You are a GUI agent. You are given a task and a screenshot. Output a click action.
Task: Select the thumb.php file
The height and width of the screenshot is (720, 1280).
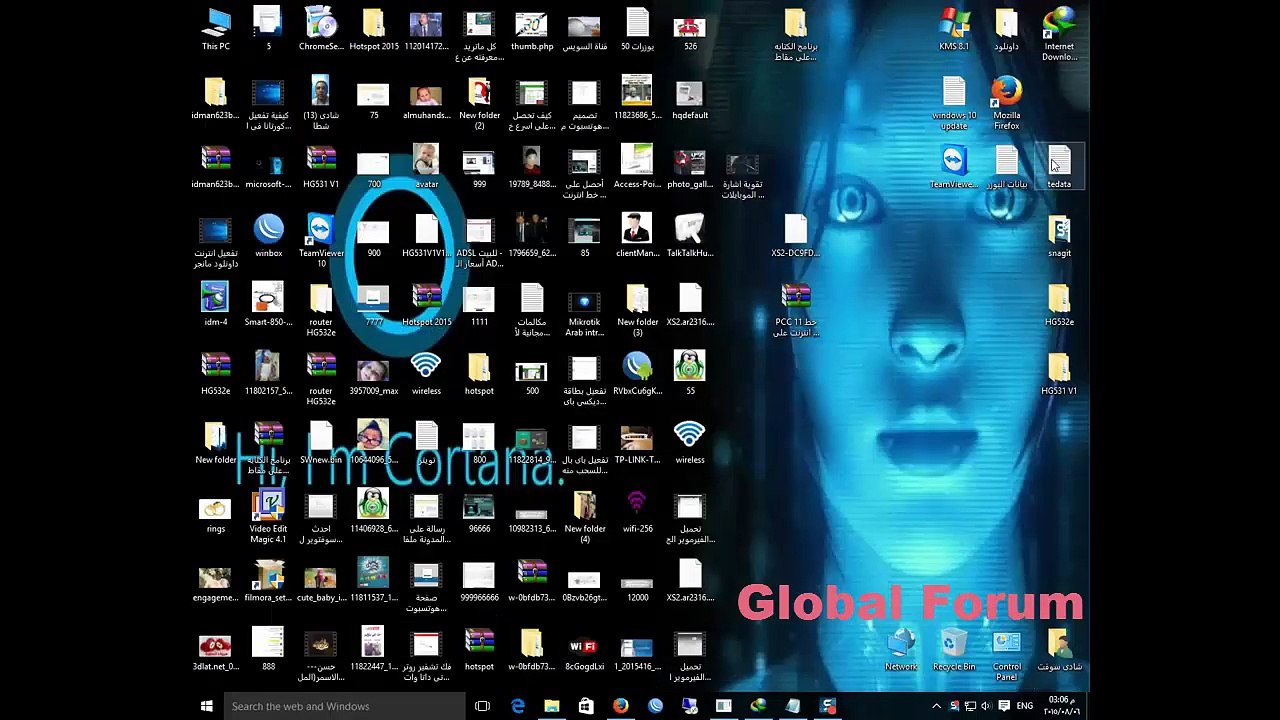click(x=532, y=29)
